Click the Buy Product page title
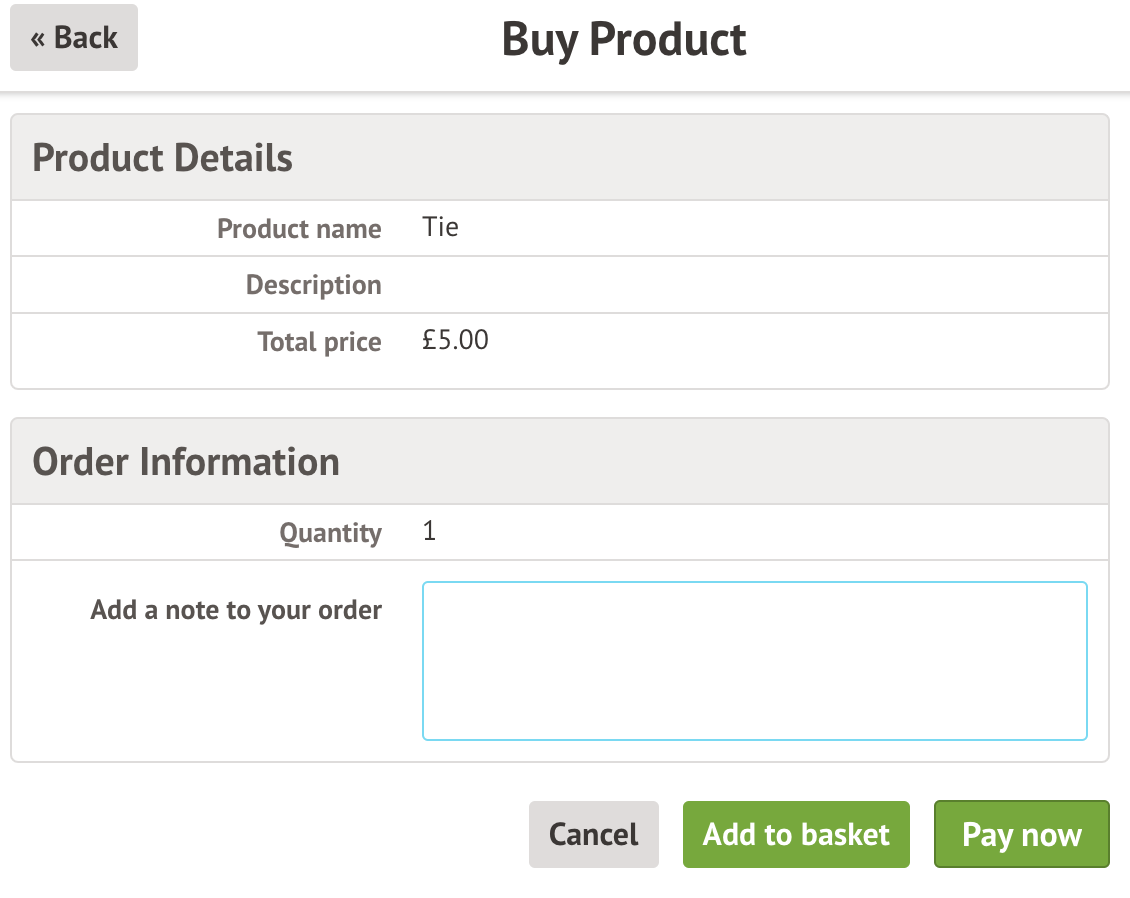Viewport: 1130px width, 898px height. click(x=623, y=40)
